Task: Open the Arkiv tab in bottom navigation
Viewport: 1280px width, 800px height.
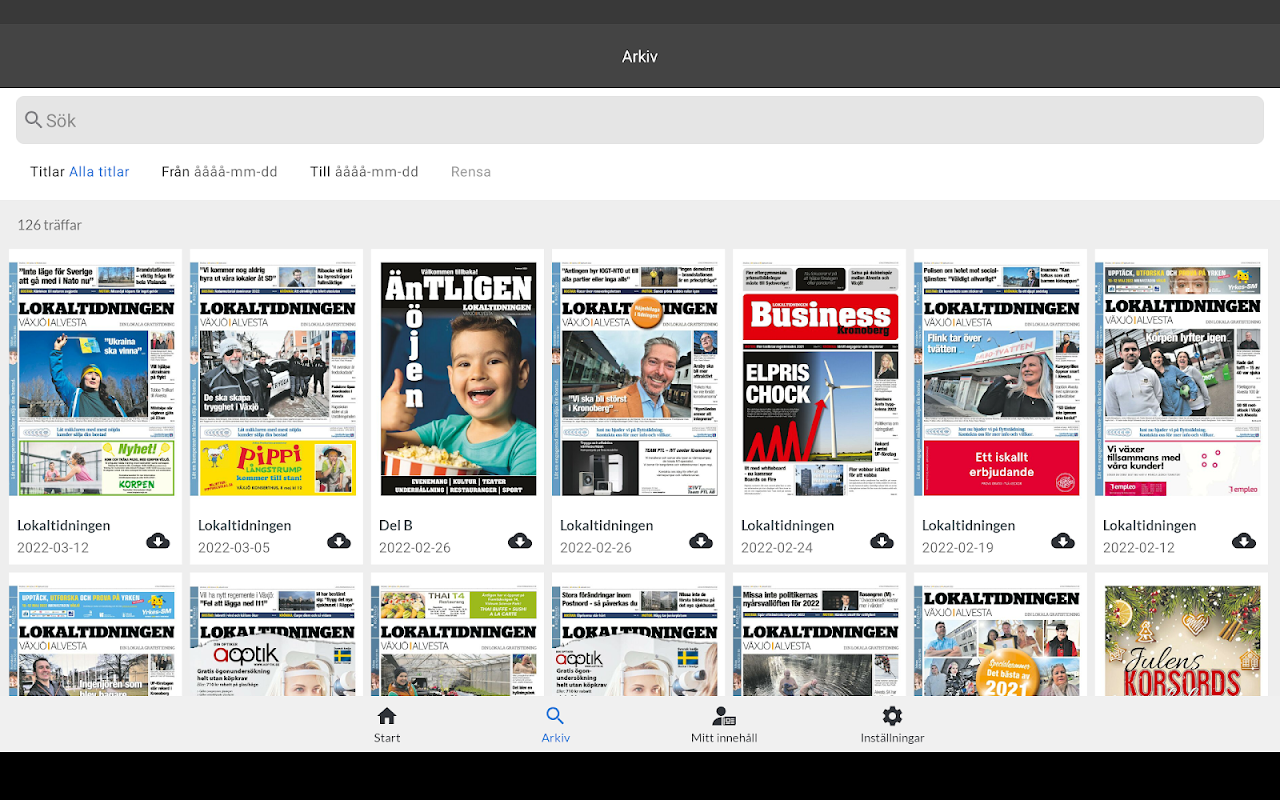Action: pyautogui.click(x=555, y=725)
